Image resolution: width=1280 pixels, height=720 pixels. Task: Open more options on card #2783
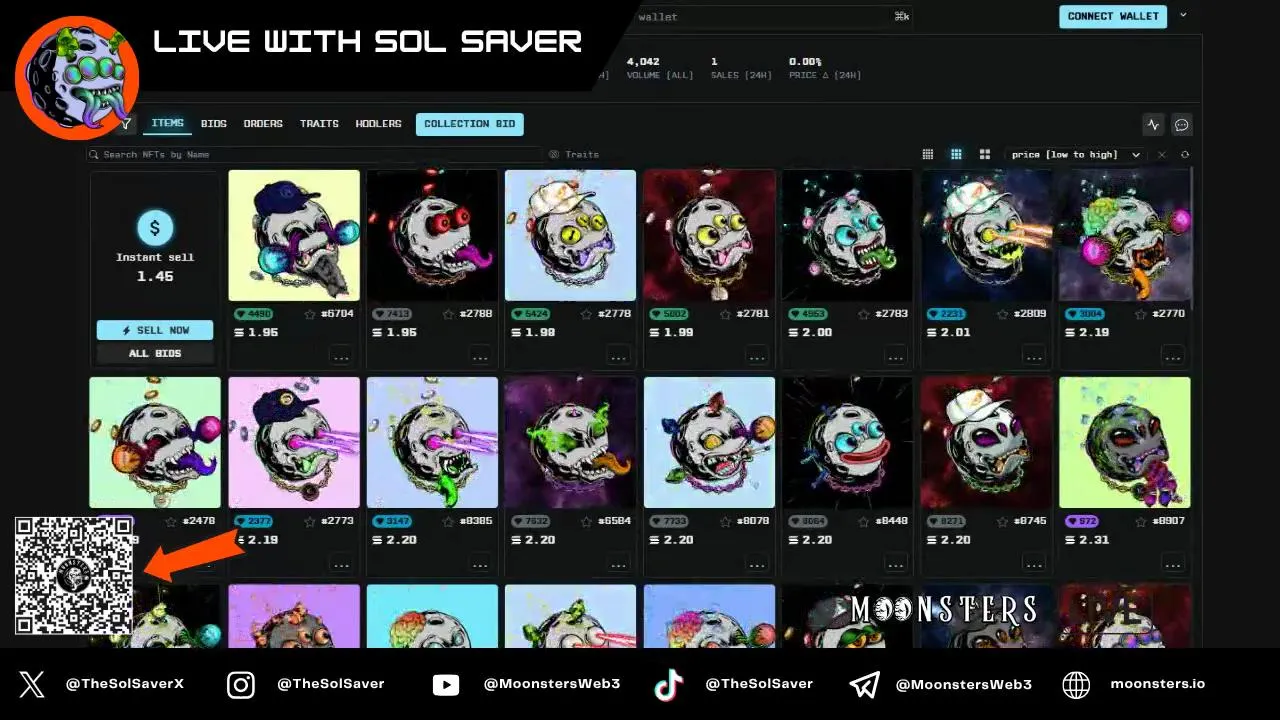click(895, 356)
